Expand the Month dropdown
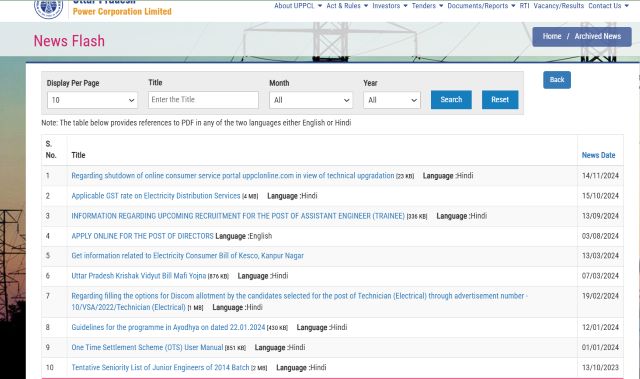The height and width of the screenshot is (379, 640). [311, 100]
